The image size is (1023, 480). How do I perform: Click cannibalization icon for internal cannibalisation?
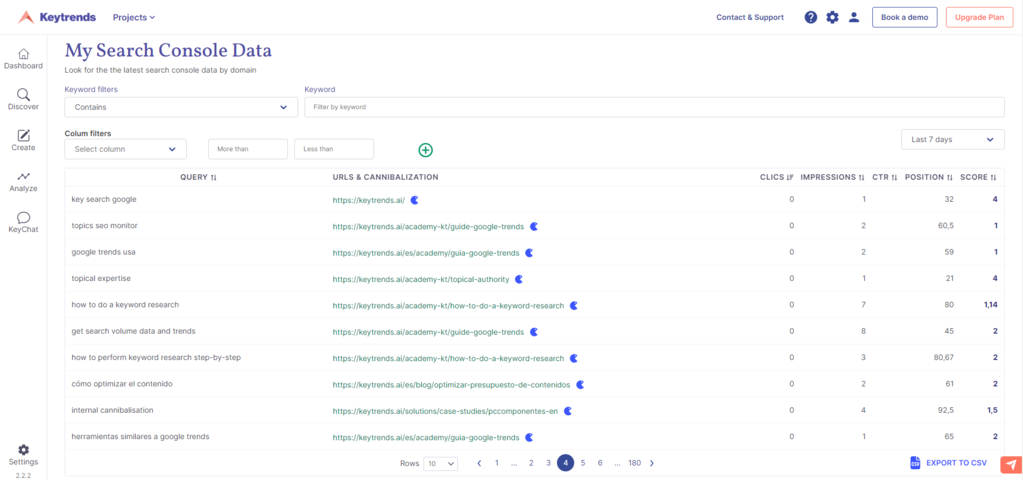pyautogui.click(x=568, y=411)
